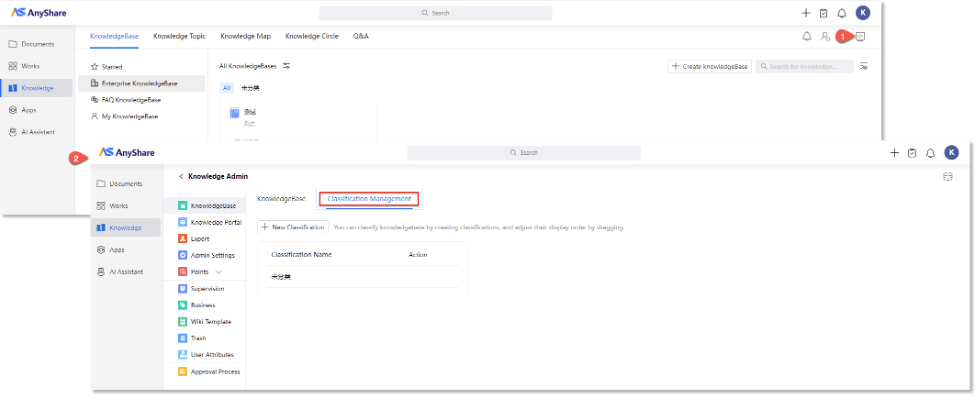Select the All category filter chip
This screenshot has height=410, width=976.
(227, 88)
